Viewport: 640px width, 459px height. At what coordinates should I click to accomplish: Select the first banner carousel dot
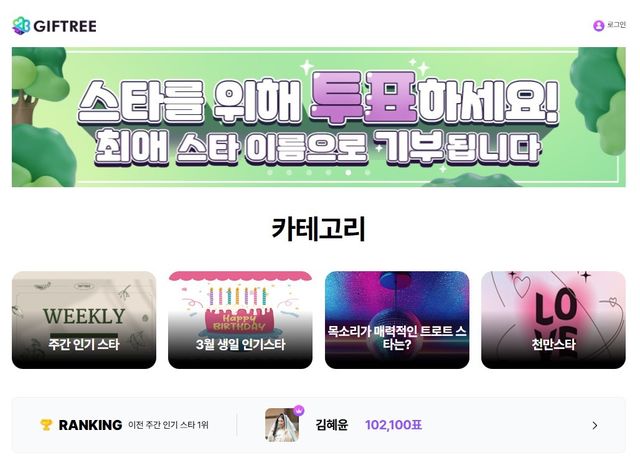tap(270, 173)
